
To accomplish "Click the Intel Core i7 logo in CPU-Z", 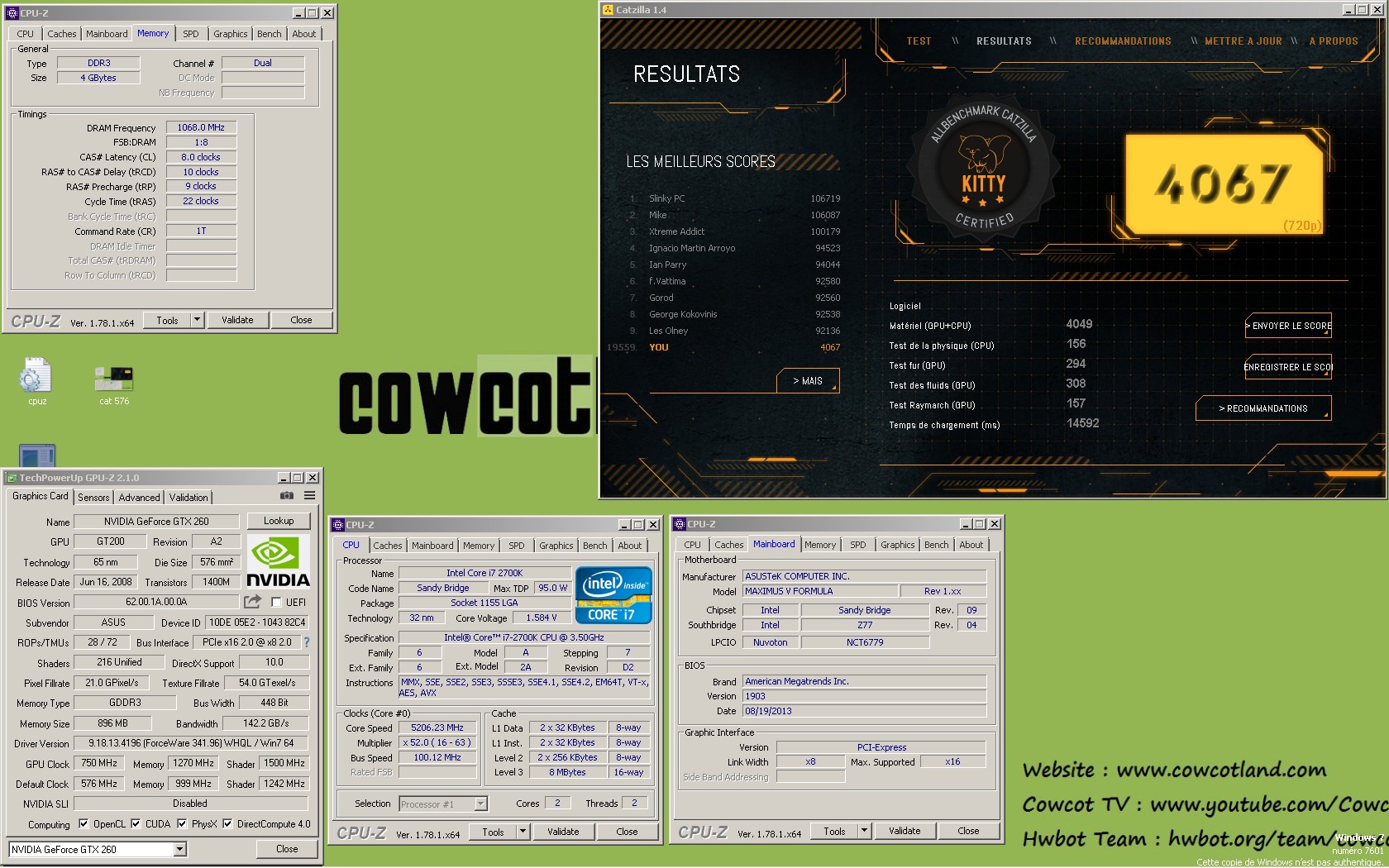I will tap(613, 595).
